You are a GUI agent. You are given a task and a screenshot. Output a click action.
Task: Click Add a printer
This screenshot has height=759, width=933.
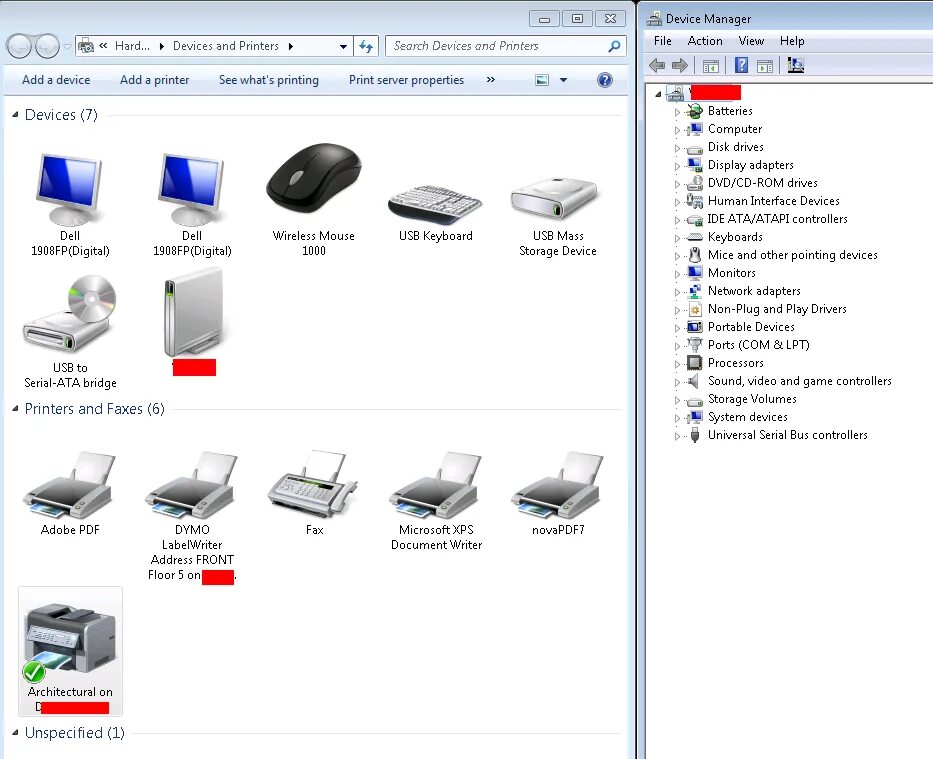point(155,80)
